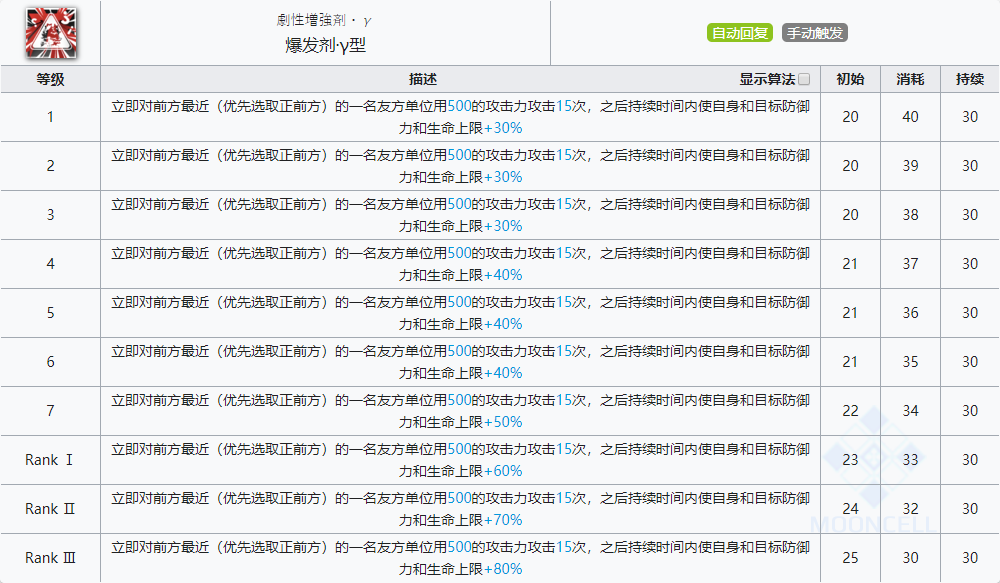1000x583 pixels.
Task: Click consumption value 38 in level 3 row
Action: point(910,215)
